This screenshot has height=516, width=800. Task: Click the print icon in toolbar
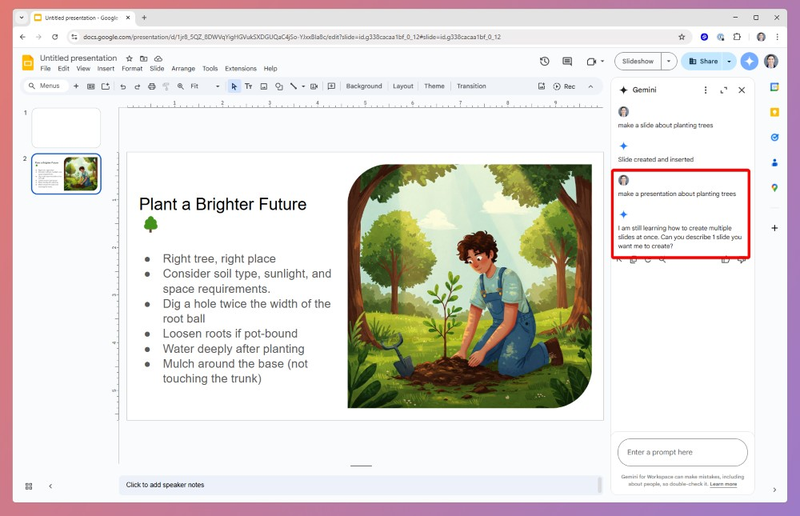click(x=152, y=86)
